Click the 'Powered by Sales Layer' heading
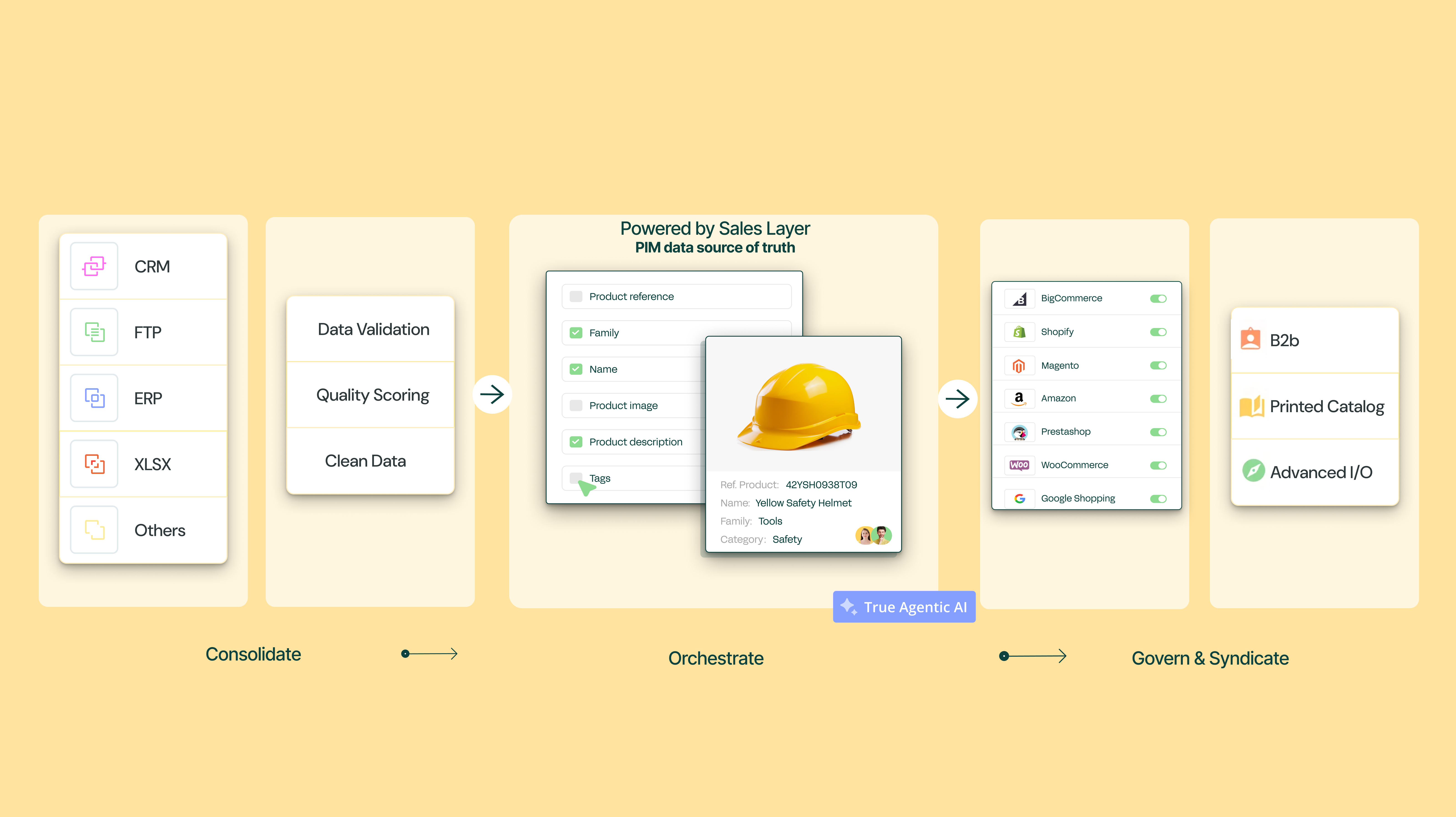This screenshot has width=1456, height=817. (x=715, y=228)
